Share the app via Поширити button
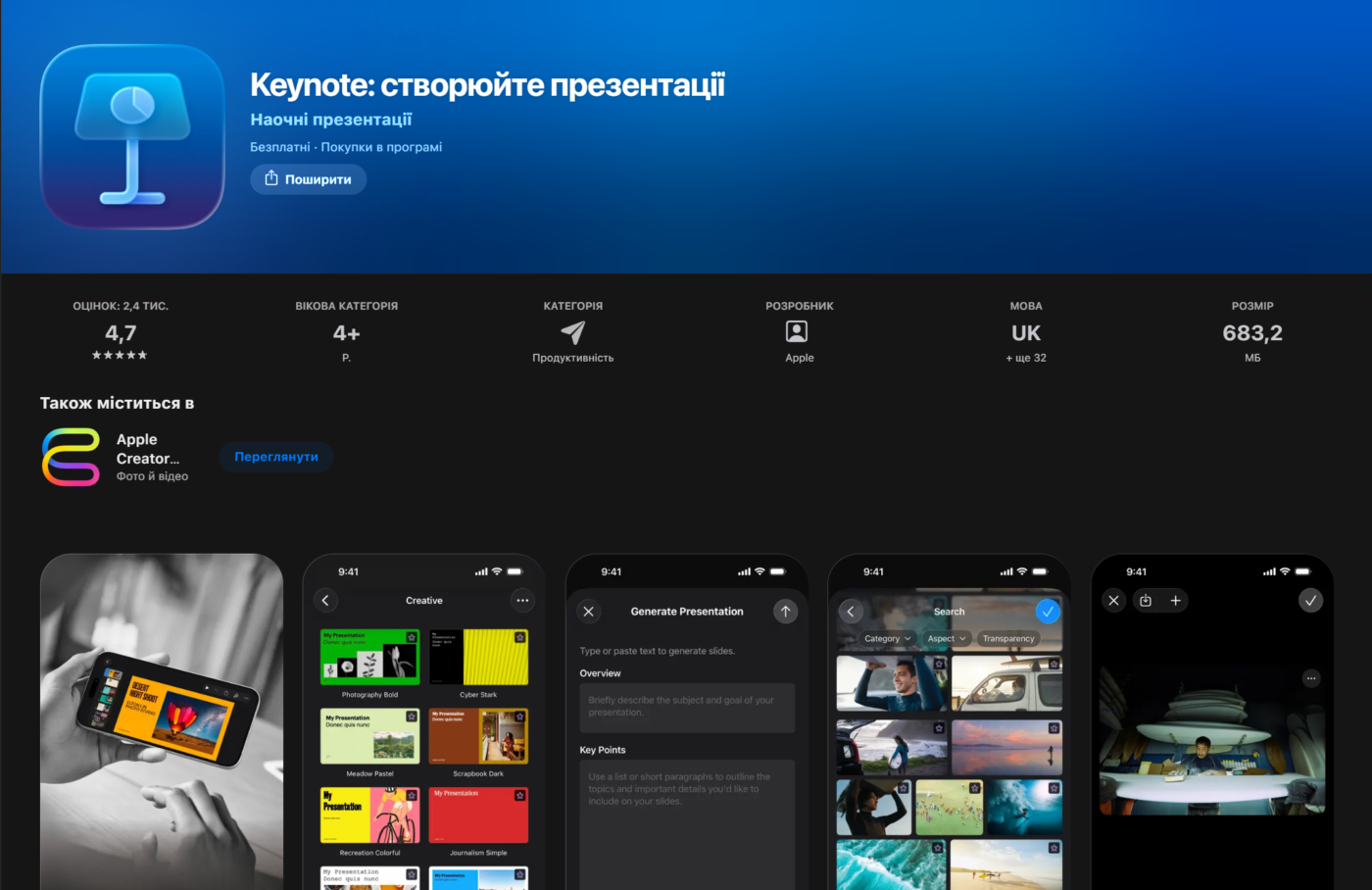 pos(309,179)
